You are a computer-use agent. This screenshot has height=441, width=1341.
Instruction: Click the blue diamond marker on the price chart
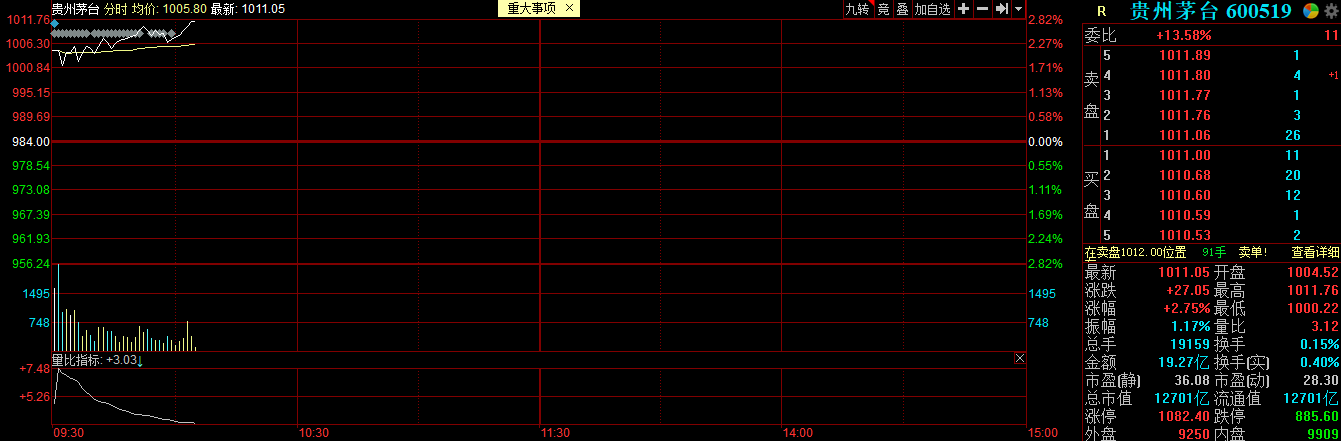point(55,22)
